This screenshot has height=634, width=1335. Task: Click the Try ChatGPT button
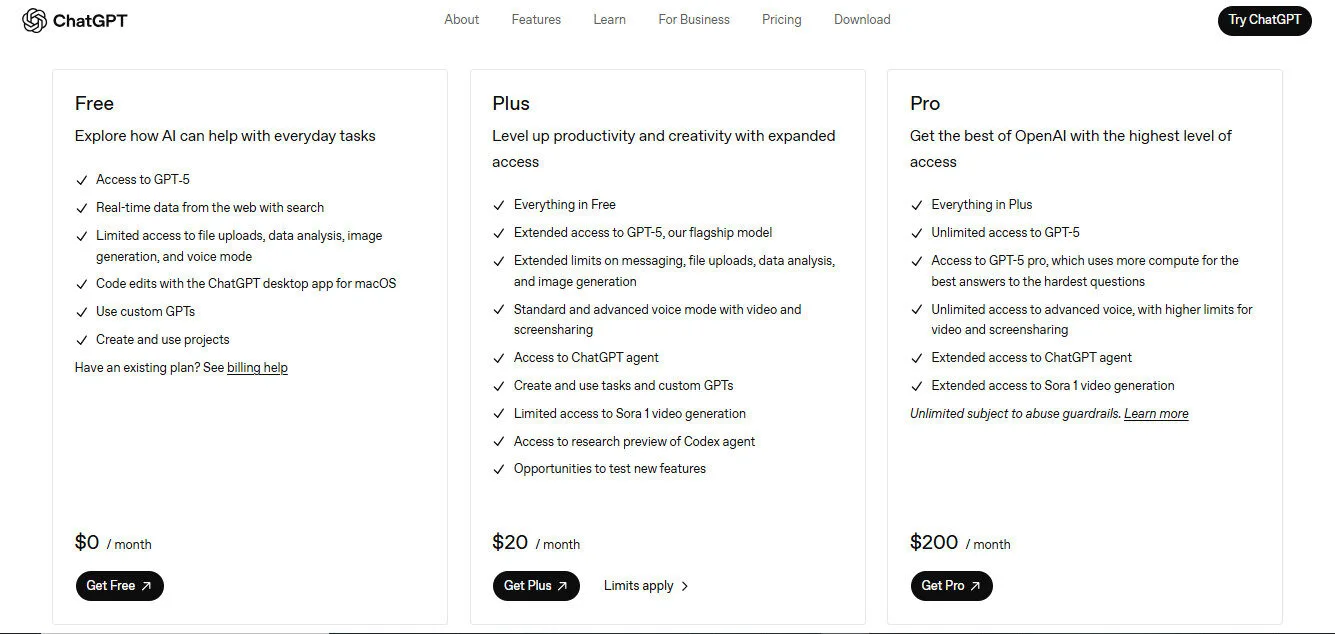click(x=1264, y=20)
